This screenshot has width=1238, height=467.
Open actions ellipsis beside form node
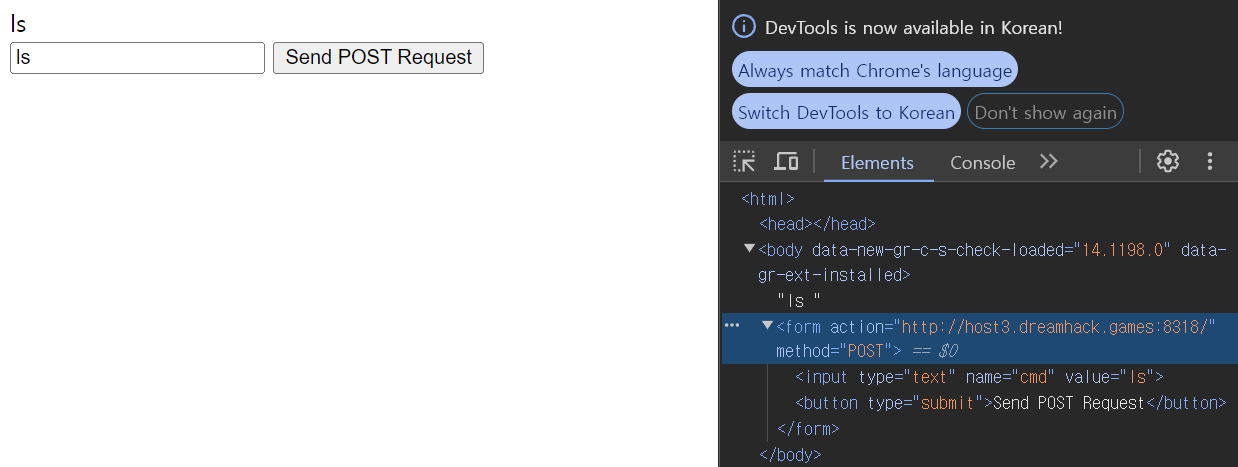(x=732, y=325)
